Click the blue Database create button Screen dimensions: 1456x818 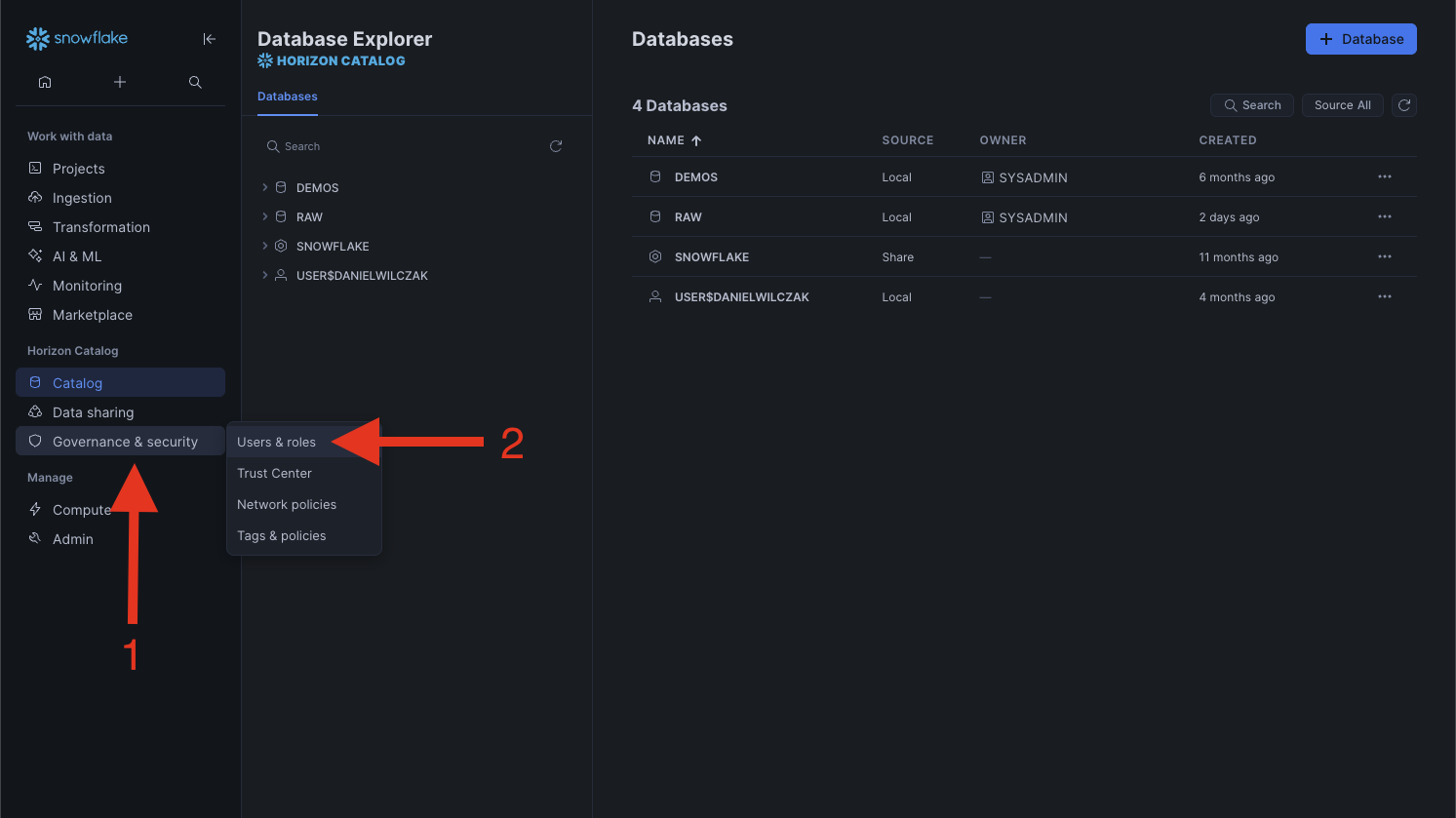[1360, 39]
